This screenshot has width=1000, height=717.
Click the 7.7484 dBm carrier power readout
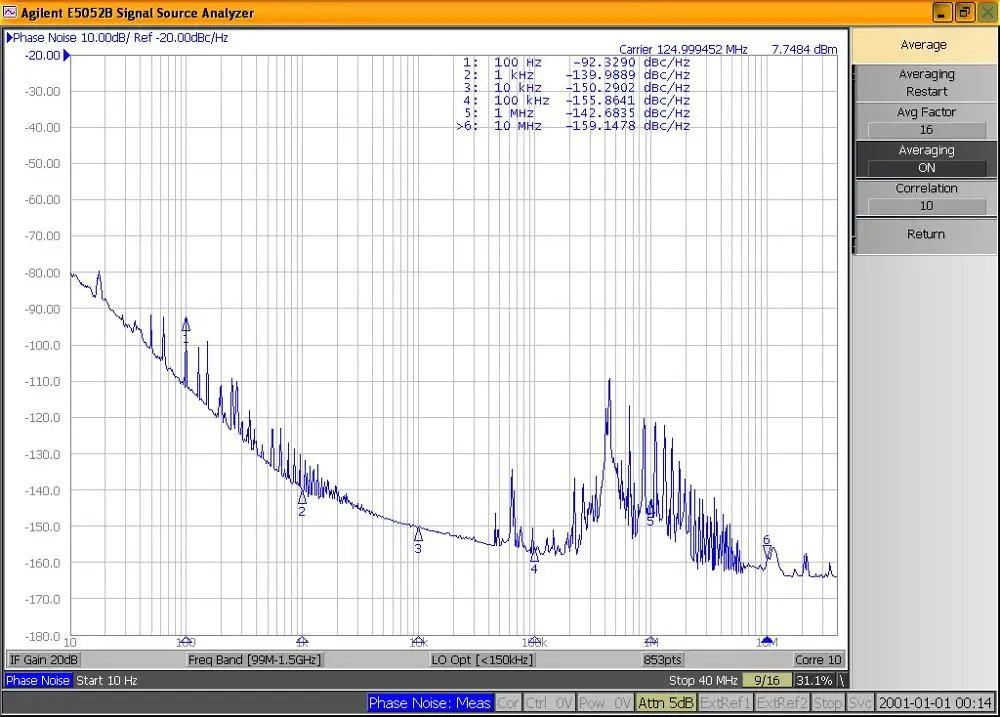pos(804,49)
